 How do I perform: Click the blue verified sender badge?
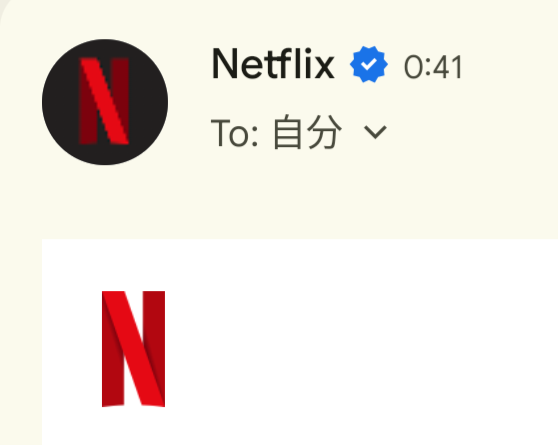pyautogui.click(x=369, y=64)
